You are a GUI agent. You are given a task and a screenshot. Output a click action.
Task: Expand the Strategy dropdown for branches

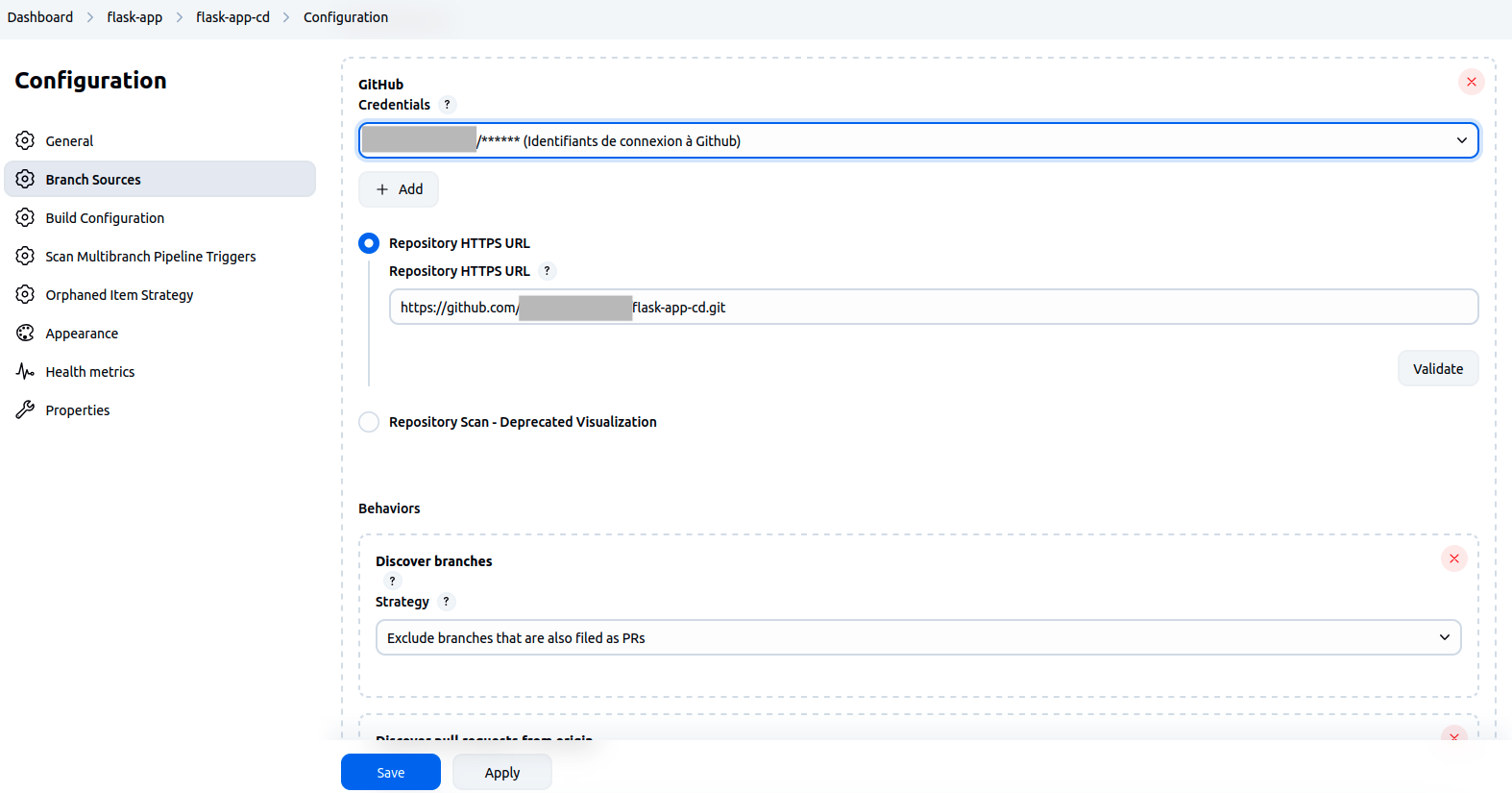coord(917,638)
